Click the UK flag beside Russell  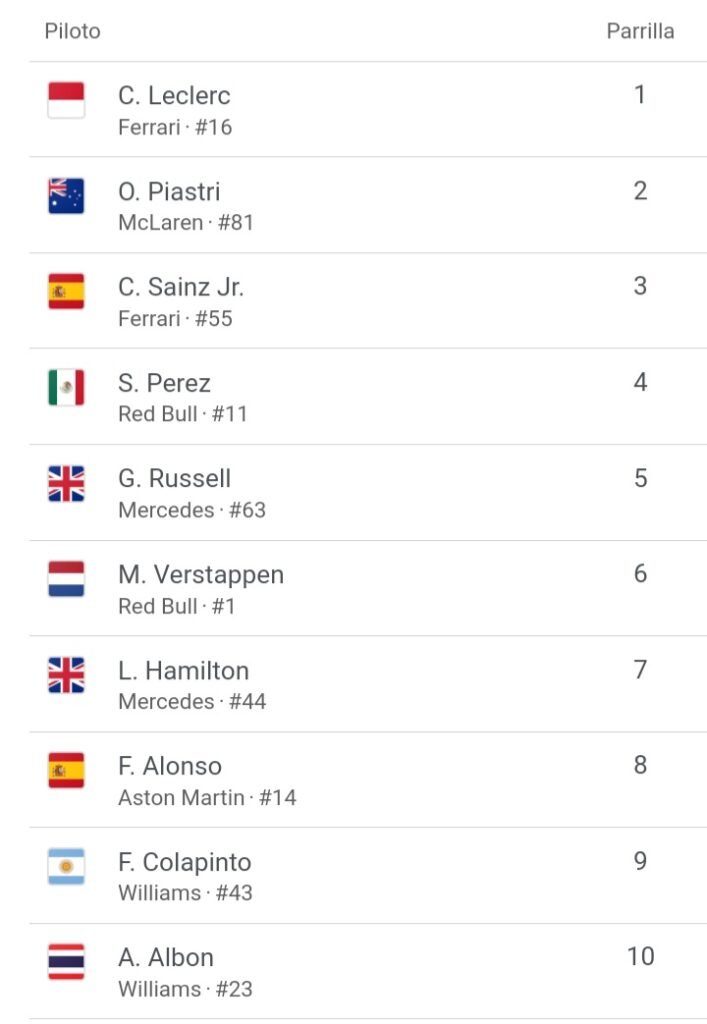pos(66,483)
